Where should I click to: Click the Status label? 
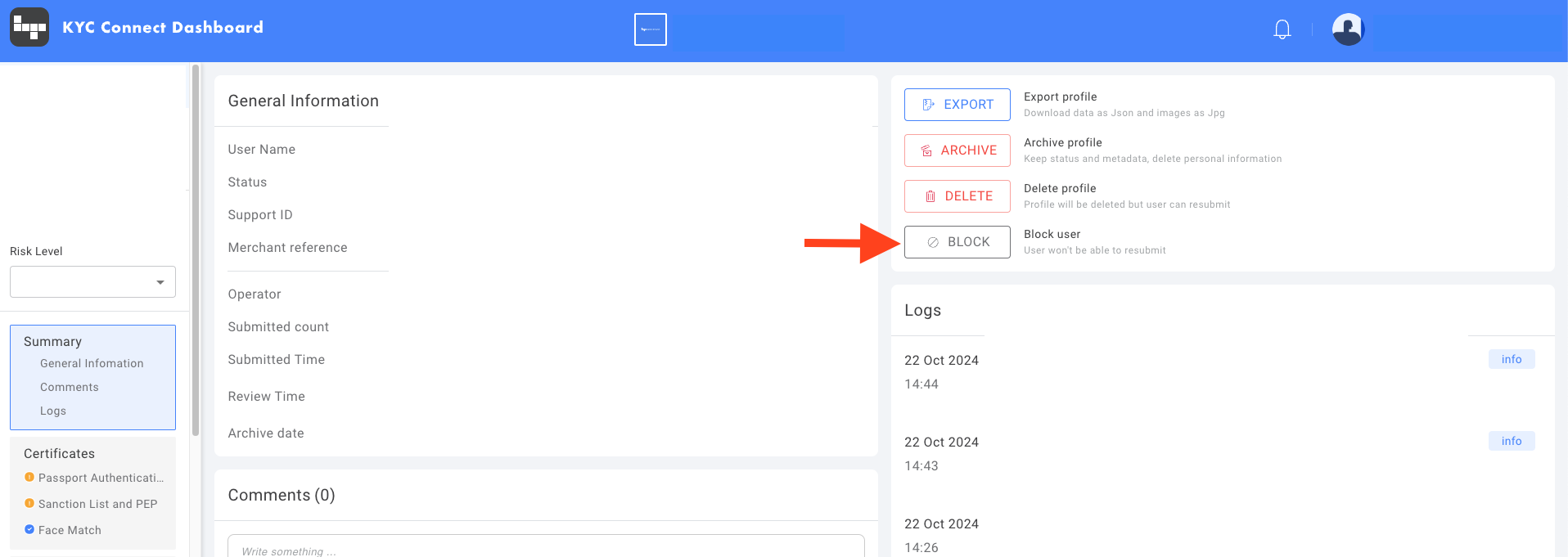tap(247, 182)
